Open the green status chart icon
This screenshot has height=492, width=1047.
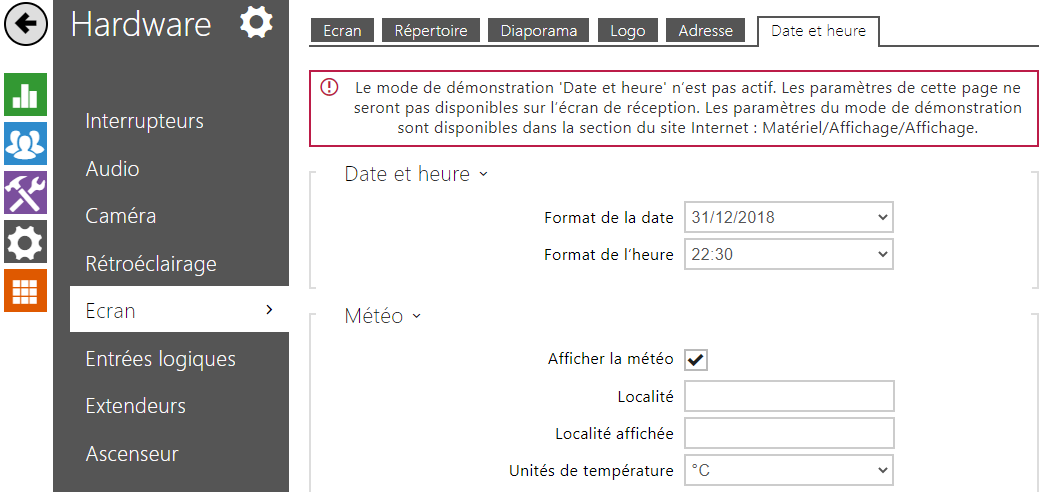[25, 94]
